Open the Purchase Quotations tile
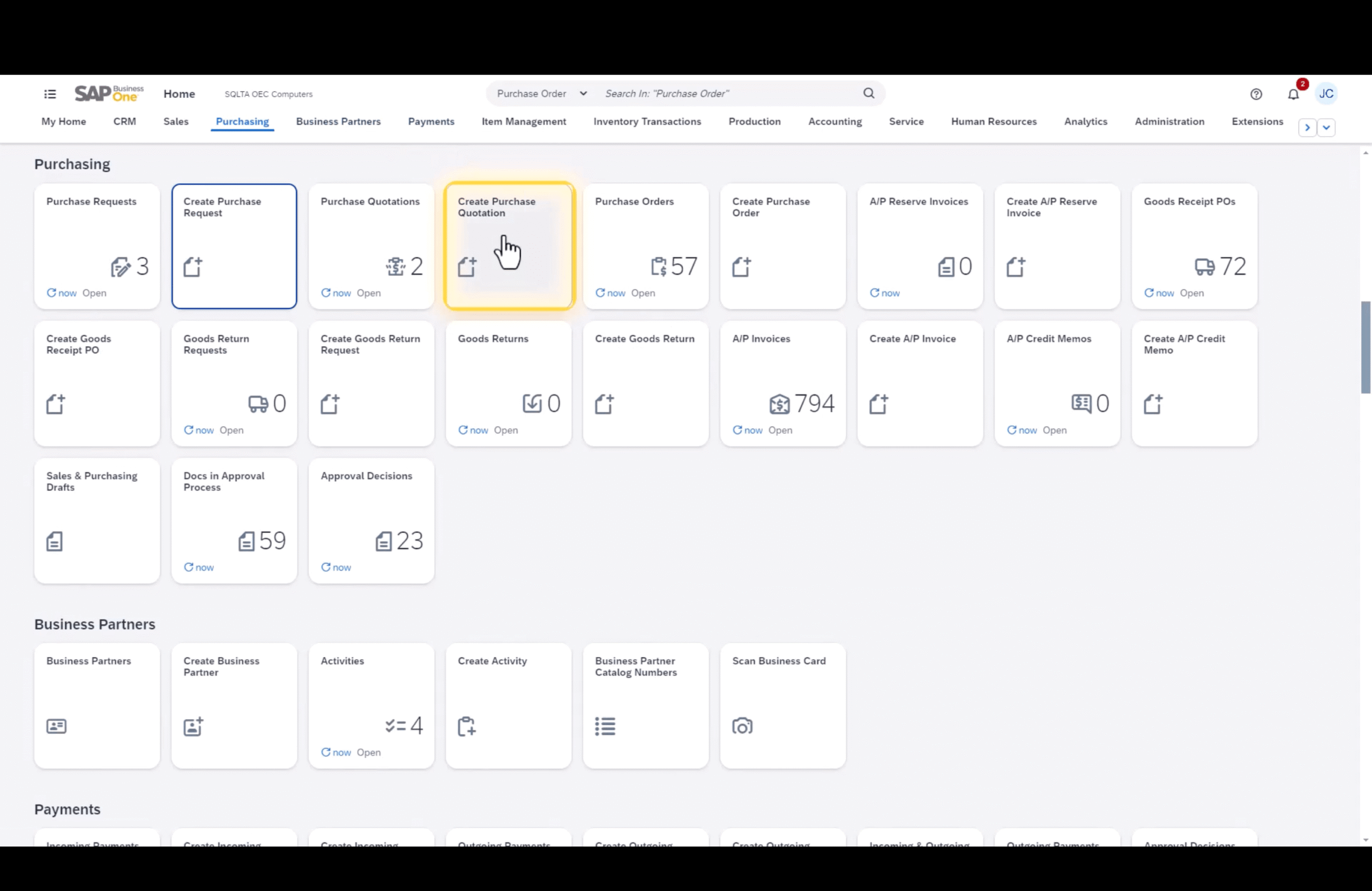Viewport: 1372px width, 891px height. coord(371,246)
